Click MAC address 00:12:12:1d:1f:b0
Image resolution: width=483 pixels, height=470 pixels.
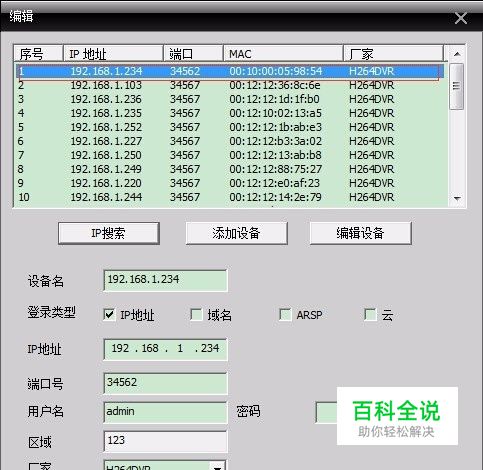[x=274, y=99]
